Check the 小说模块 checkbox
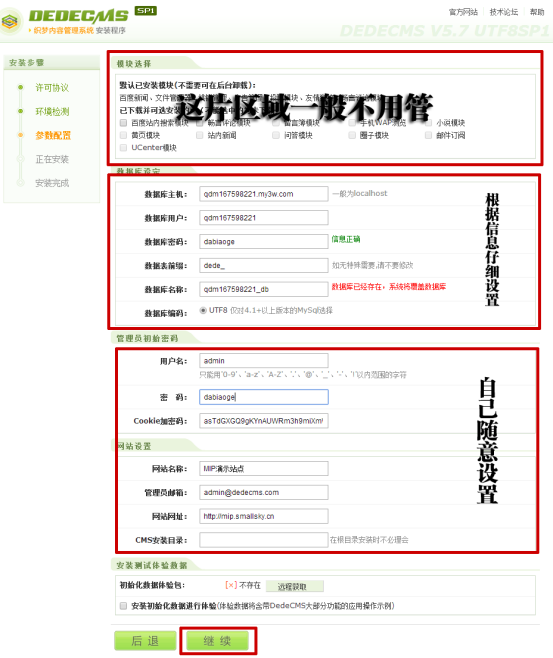 tap(428, 123)
